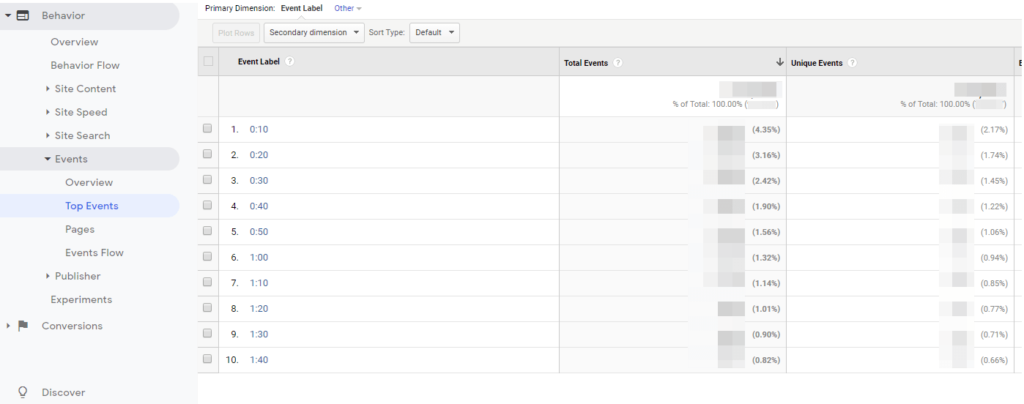
Task: Open the Secondary dimension dropdown
Action: pos(314,32)
